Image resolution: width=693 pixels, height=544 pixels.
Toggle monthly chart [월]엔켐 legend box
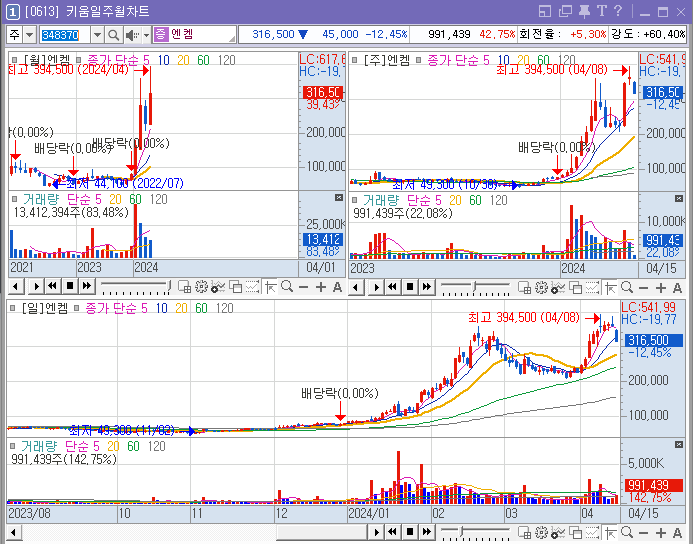15,60
